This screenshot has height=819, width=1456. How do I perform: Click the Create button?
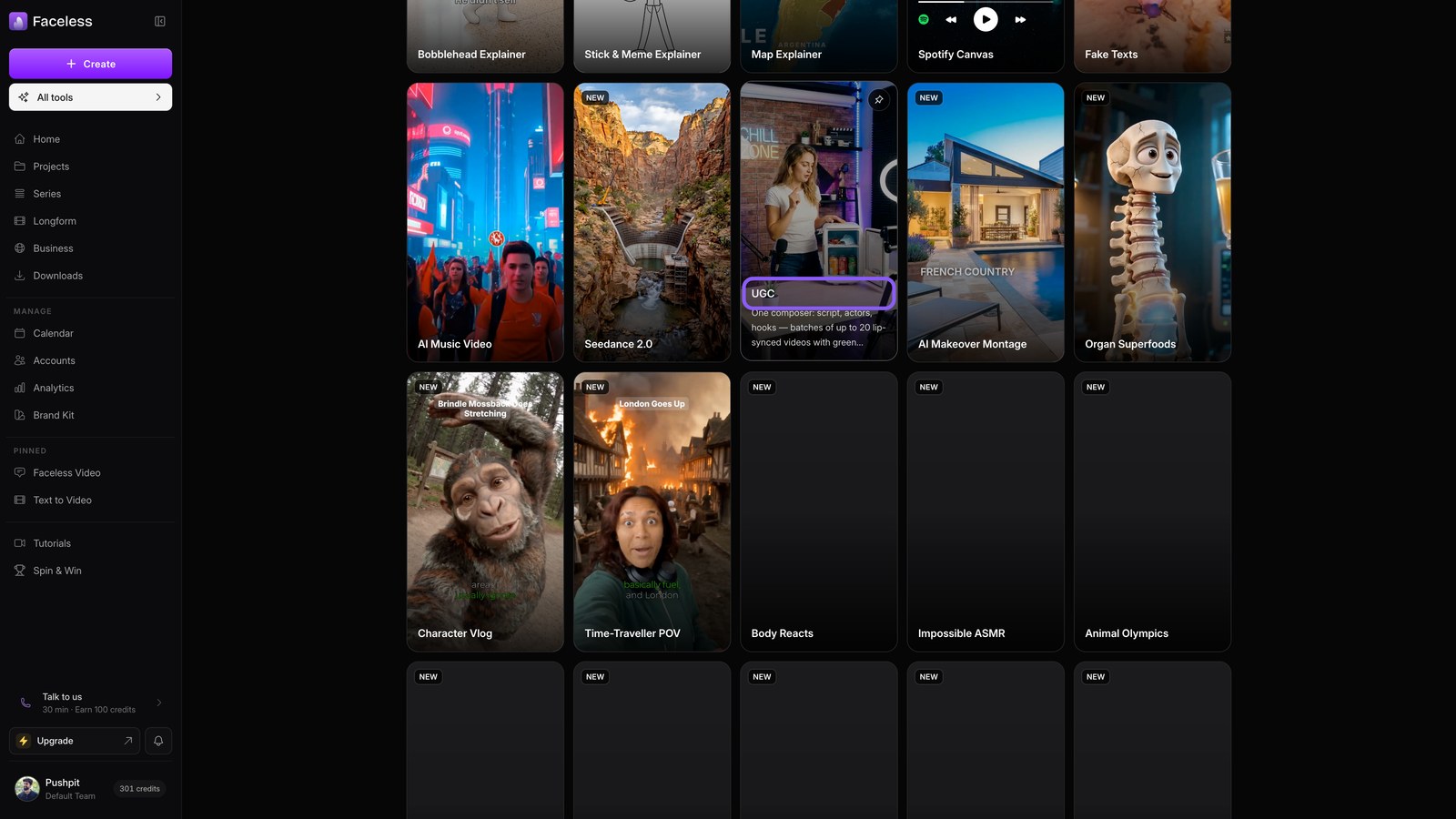click(90, 64)
